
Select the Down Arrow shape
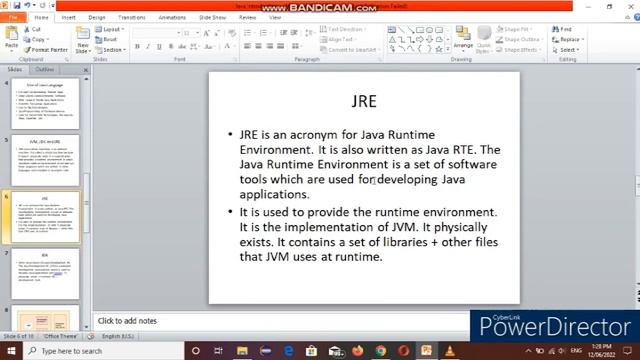(x=429, y=40)
